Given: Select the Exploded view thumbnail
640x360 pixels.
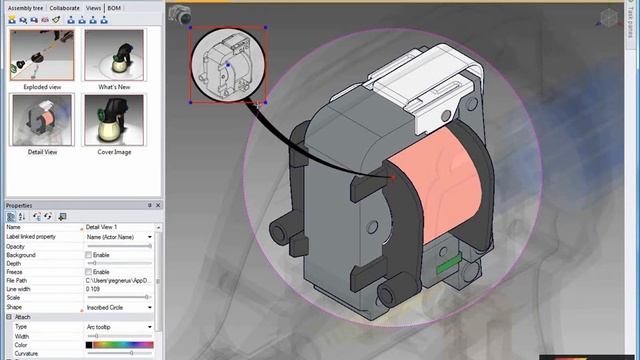Looking at the screenshot, I should click(x=42, y=55).
